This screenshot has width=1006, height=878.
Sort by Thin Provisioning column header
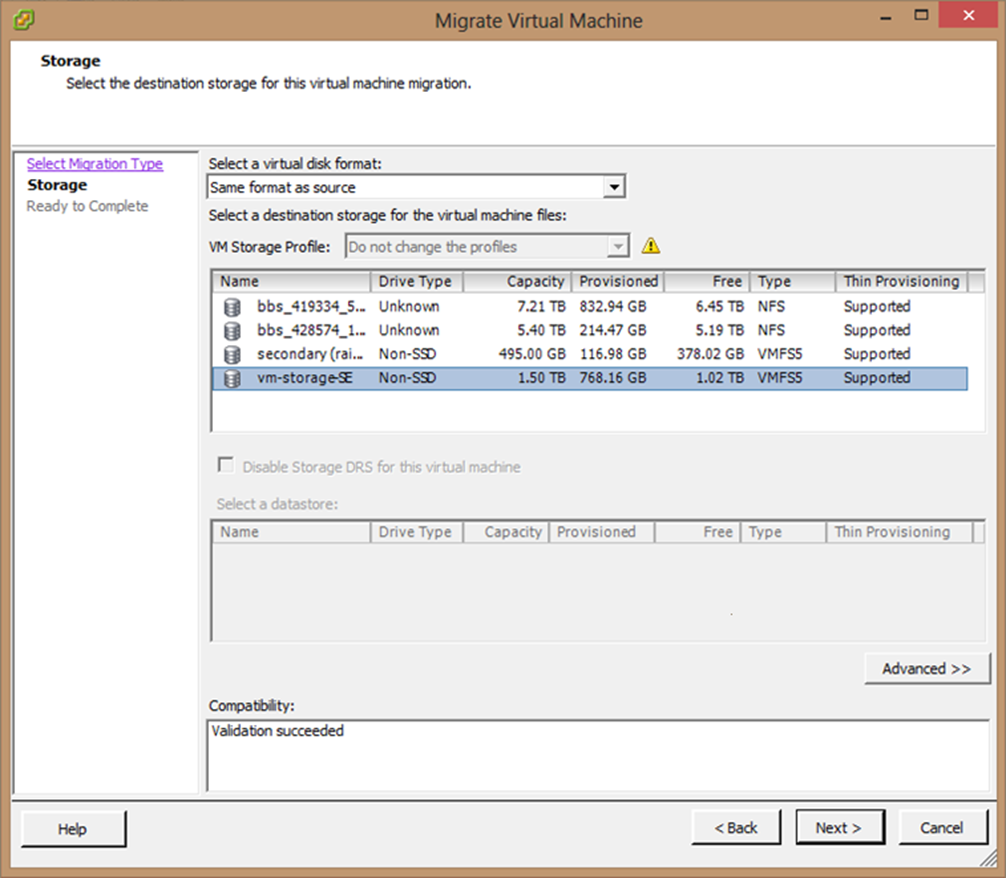click(x=901, y=282)
